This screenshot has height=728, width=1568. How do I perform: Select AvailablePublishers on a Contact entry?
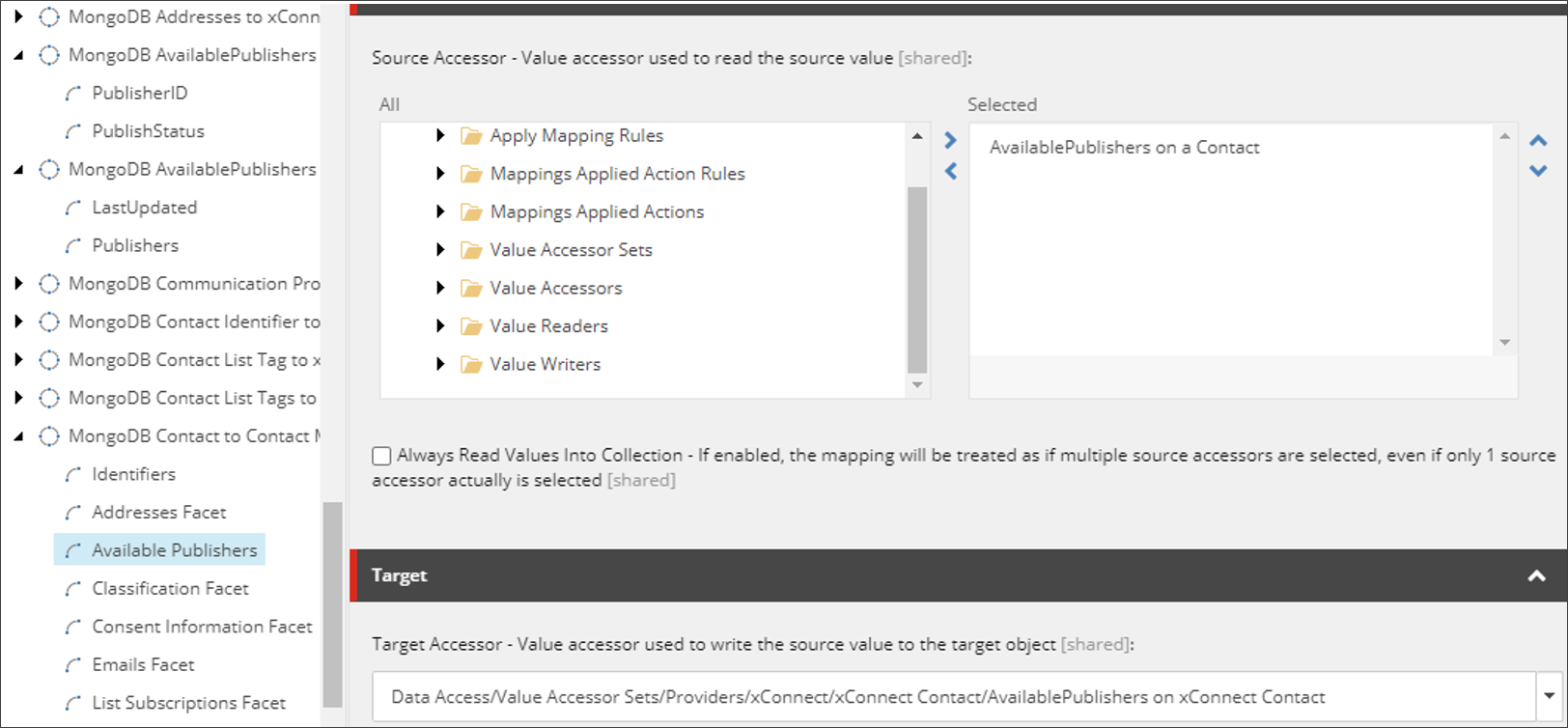click(x=1124, y=148)
